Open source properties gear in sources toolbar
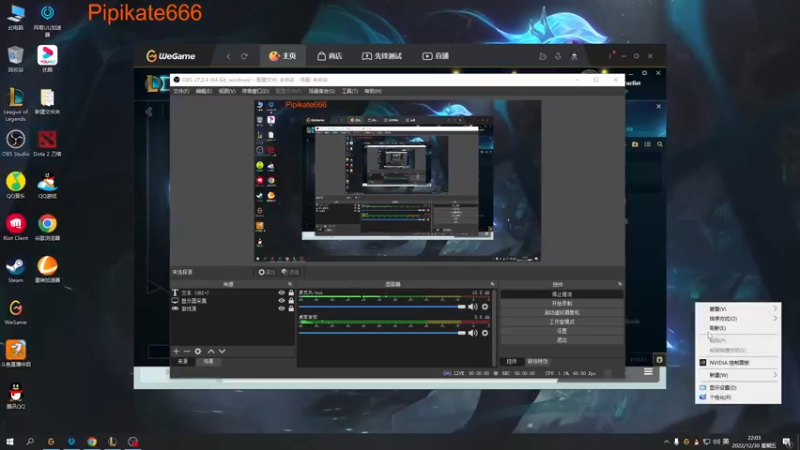Viewport: 800px width, 450px height. click(x=198, y=352)
